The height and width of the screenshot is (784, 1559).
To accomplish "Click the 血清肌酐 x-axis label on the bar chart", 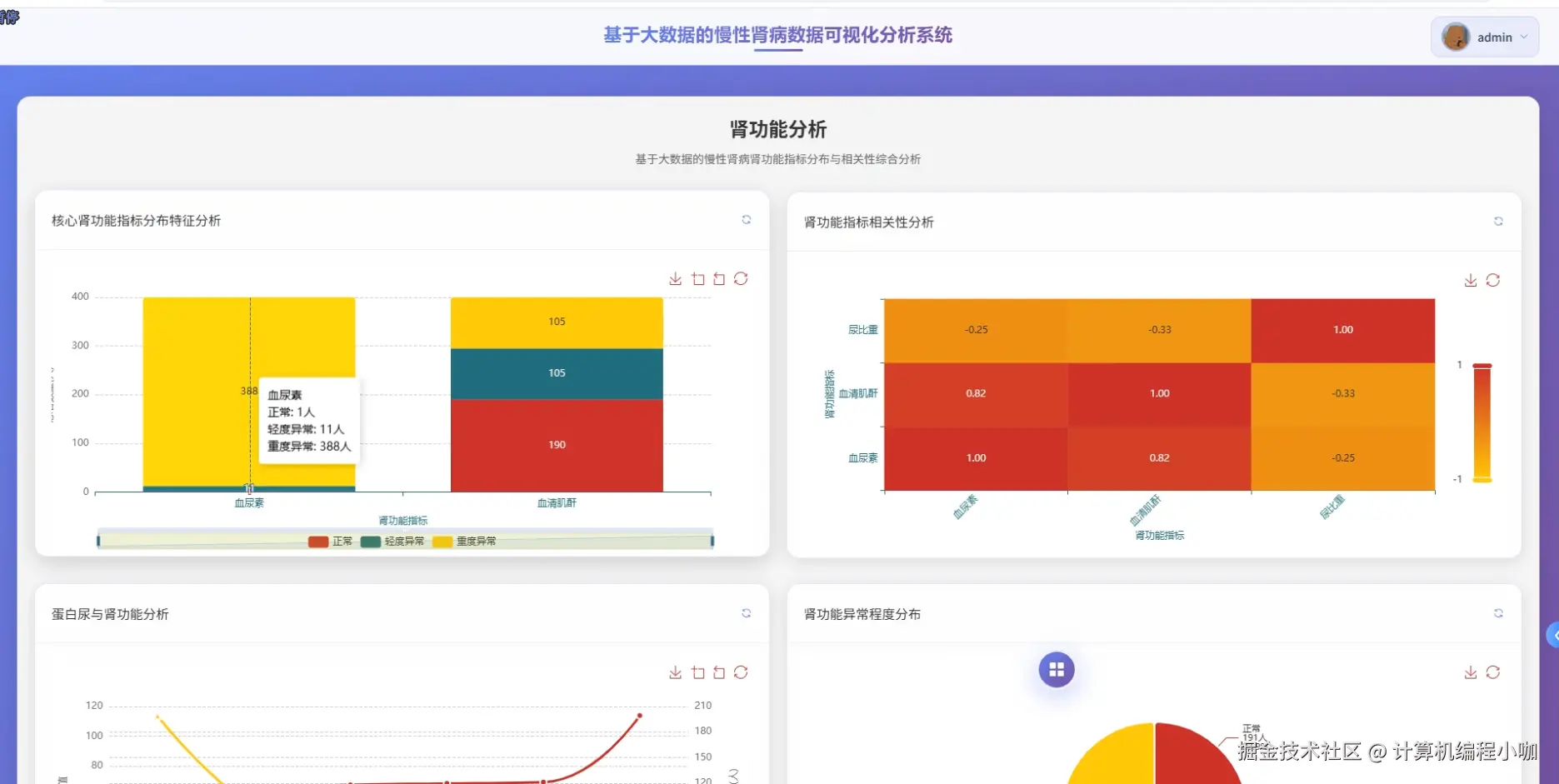I will click(x=557, y=503).
